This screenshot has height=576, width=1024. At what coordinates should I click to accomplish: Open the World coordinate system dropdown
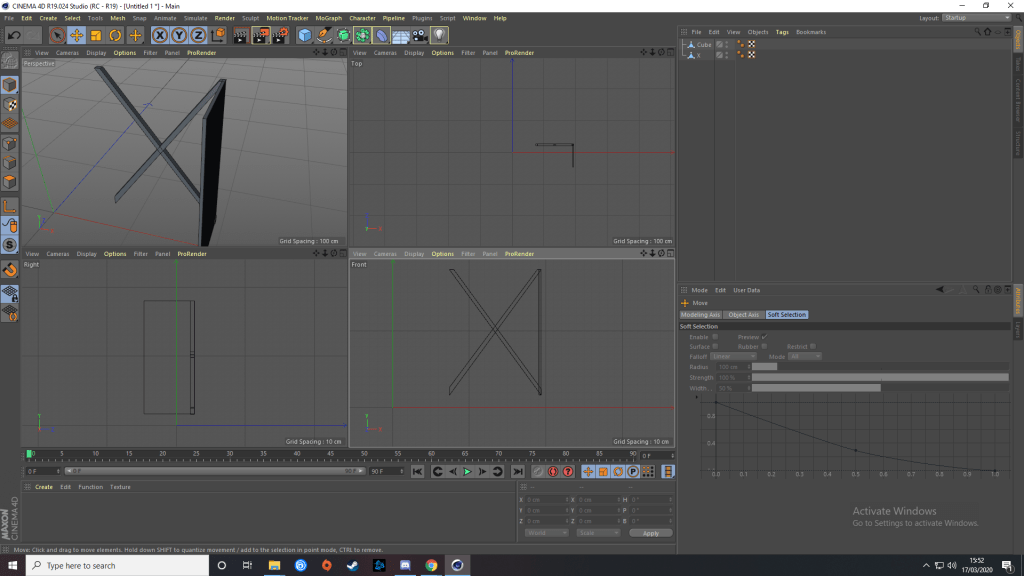pos(546,533)
